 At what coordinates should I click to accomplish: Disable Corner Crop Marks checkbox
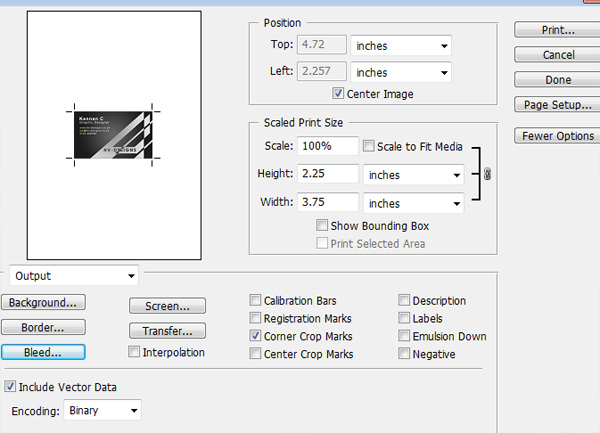point(255,336)
